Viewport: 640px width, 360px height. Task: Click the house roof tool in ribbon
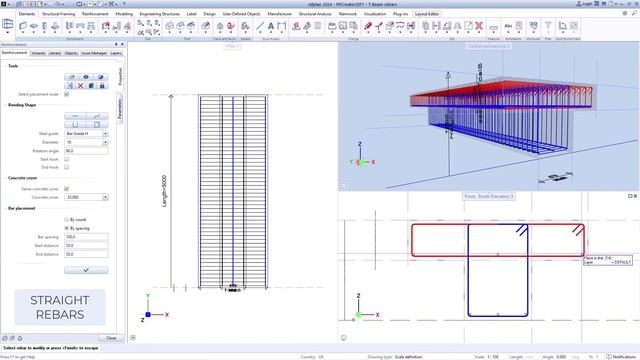point(220,26)
